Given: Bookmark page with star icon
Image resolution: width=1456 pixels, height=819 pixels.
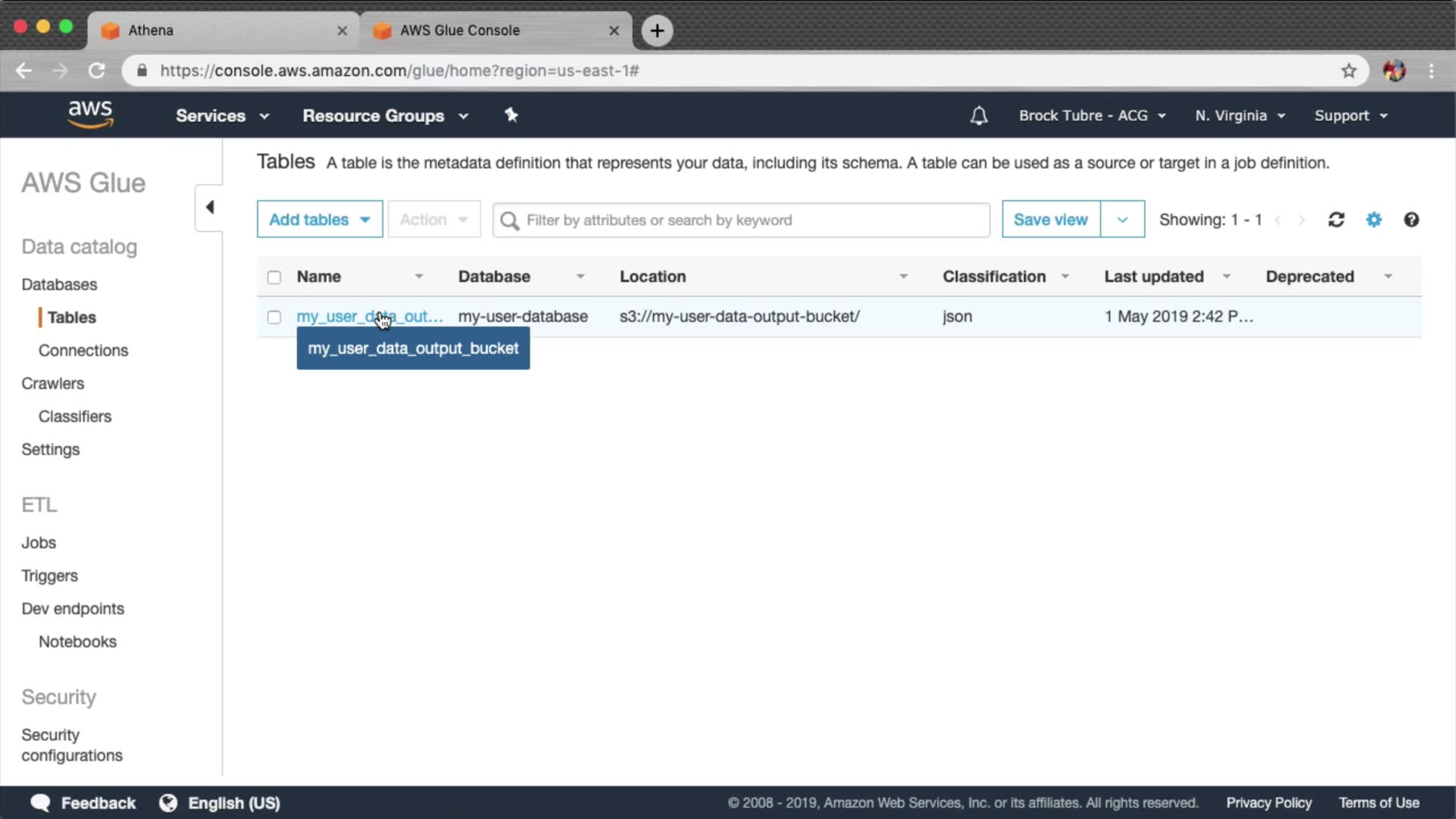Looking at the screenshot, I should [1348, 71].
